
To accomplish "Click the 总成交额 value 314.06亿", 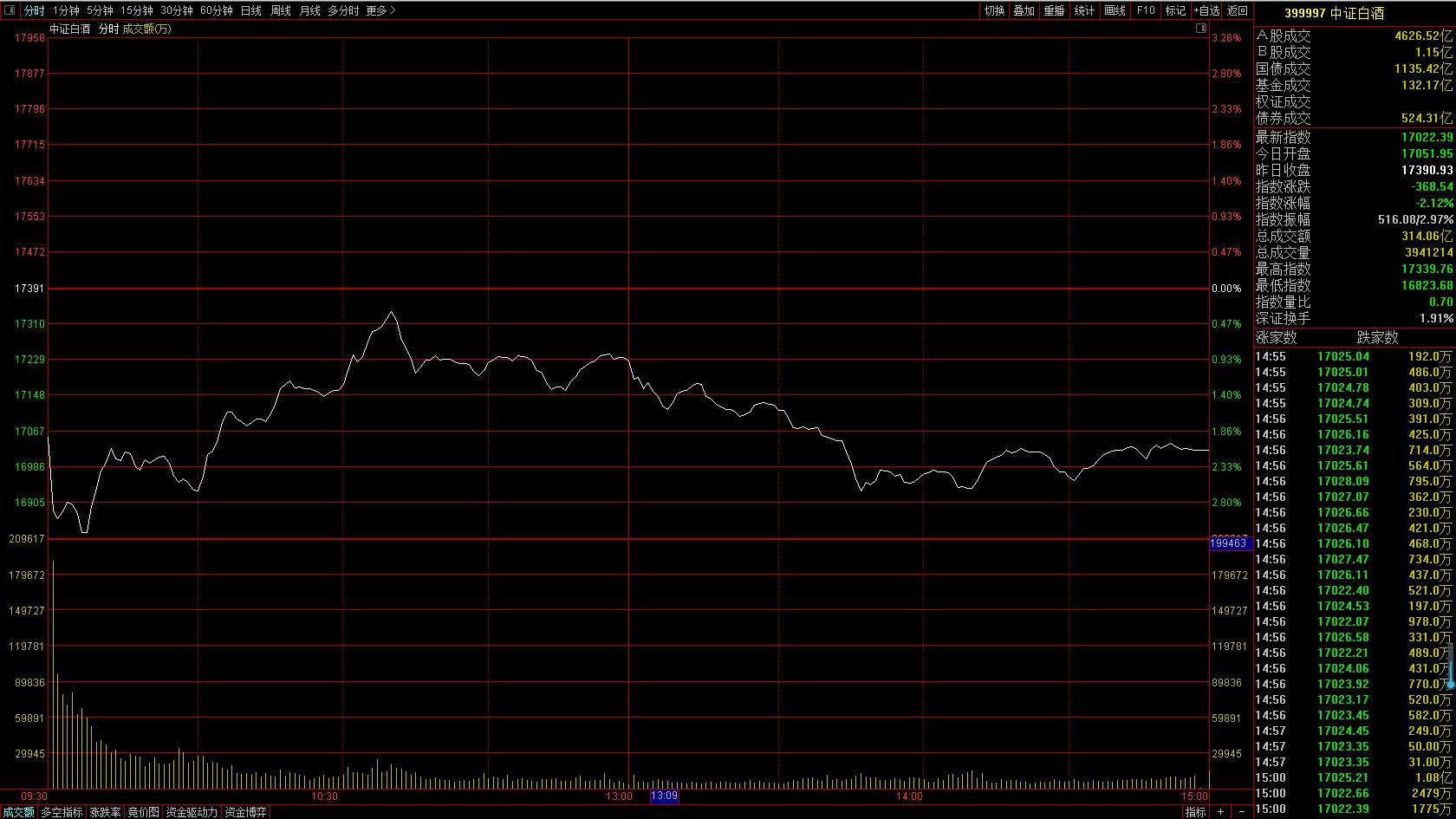I will click(x=1426, y=236).
